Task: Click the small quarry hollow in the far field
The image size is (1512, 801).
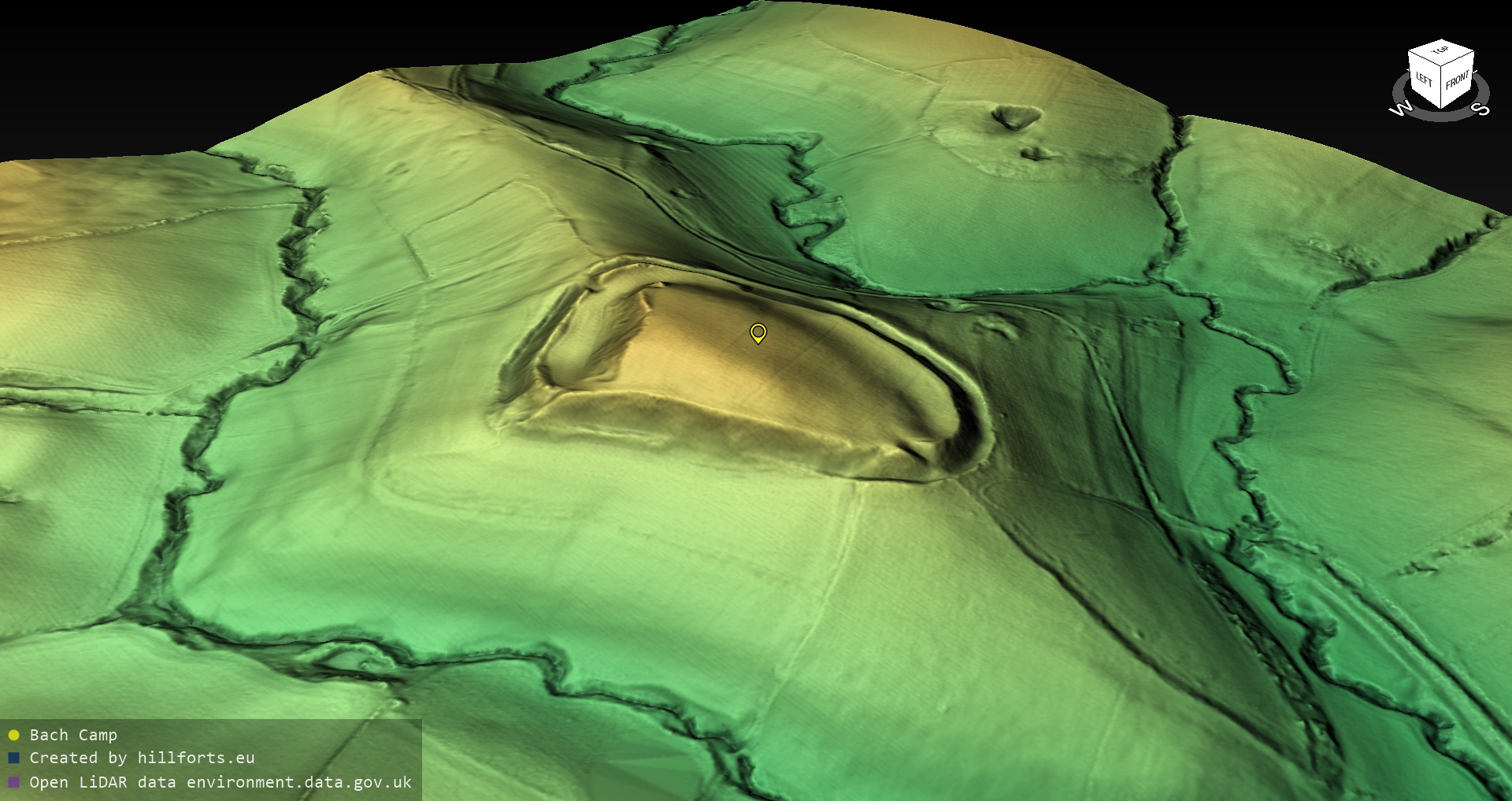Action: coord(1016,118)
